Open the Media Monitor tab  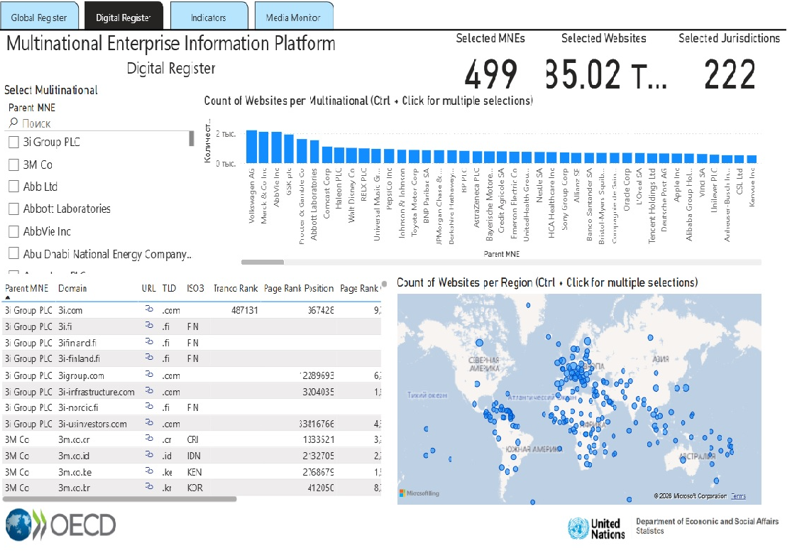click(294, 16)
